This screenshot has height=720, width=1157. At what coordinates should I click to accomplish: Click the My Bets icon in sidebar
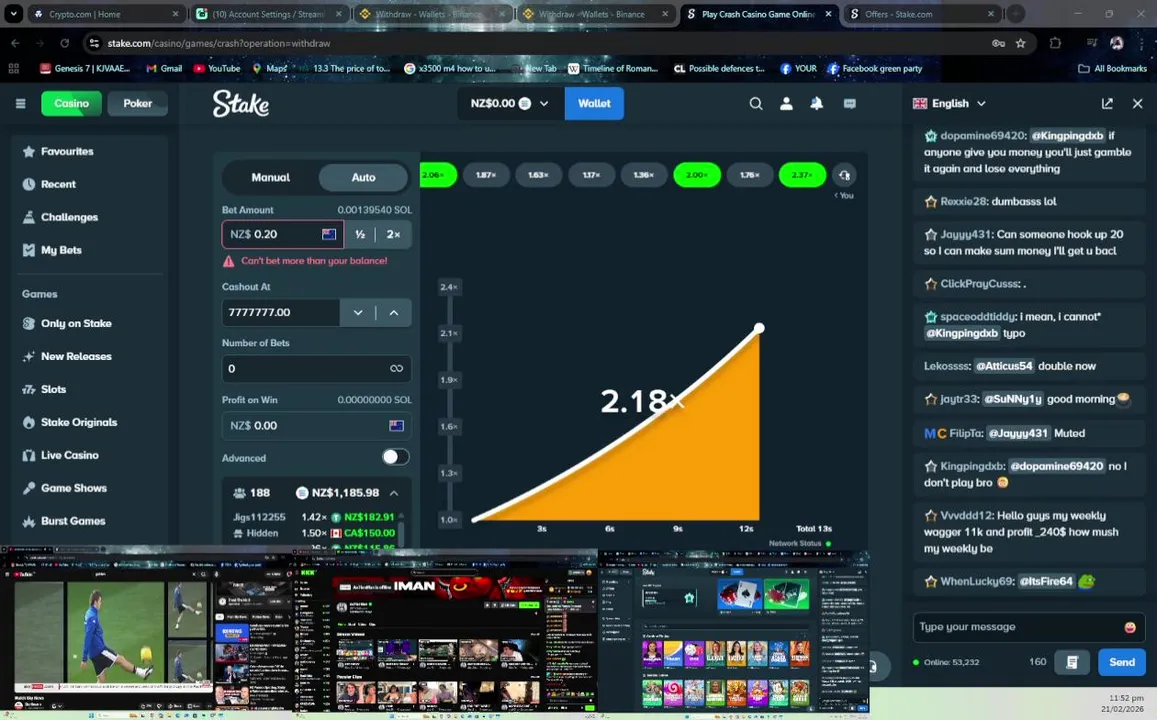tap(29, 250)
